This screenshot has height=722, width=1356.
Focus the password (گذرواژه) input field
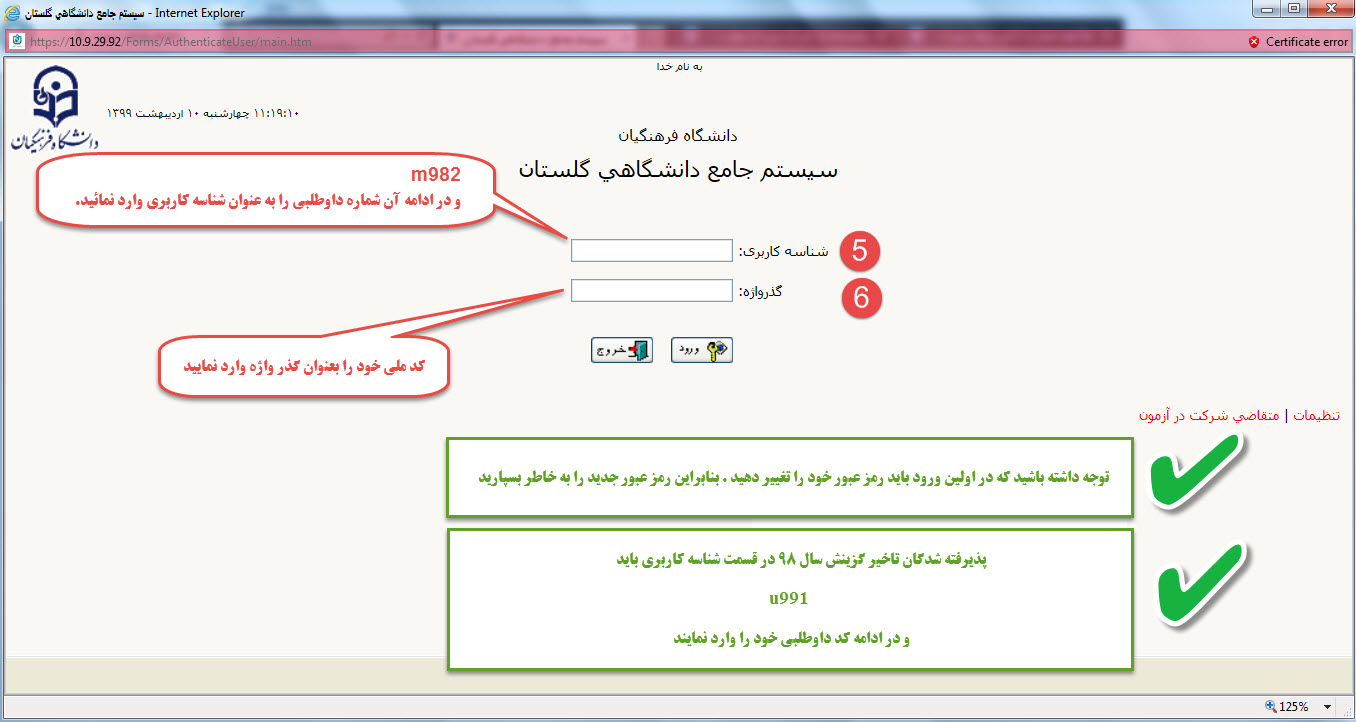pos(651,291)
